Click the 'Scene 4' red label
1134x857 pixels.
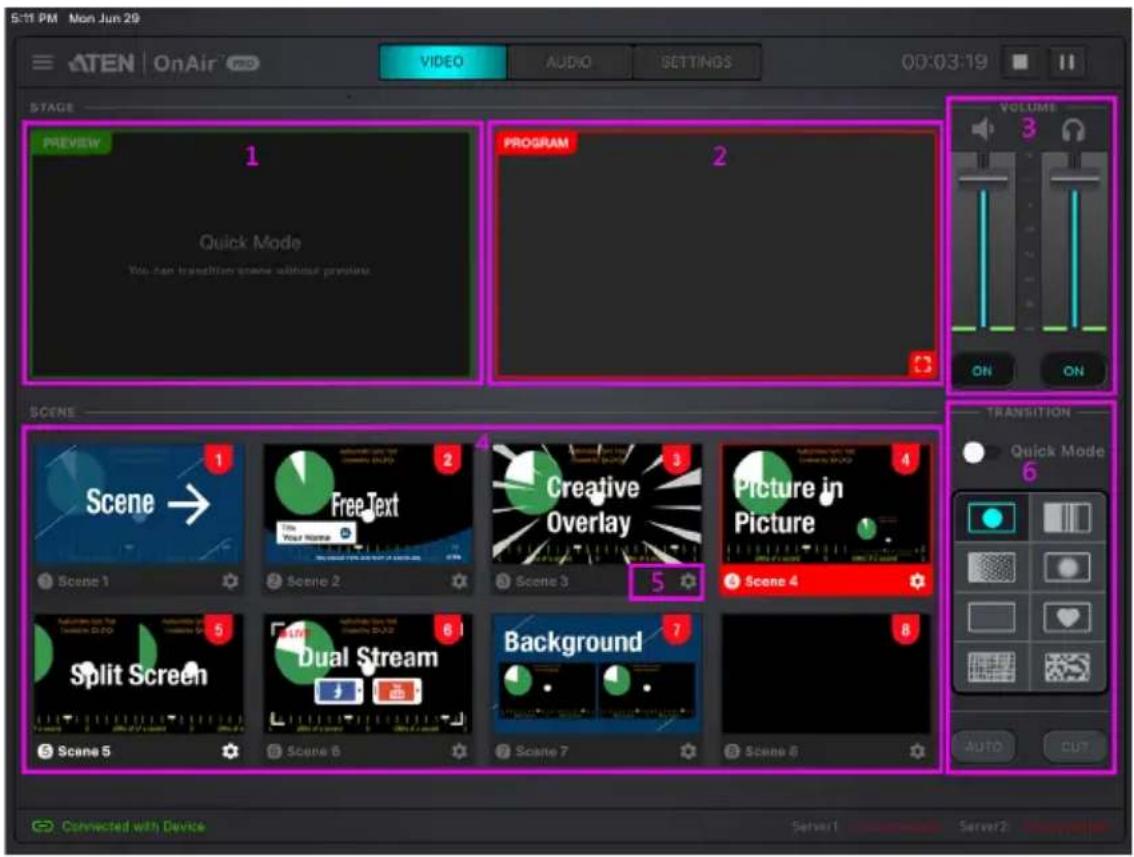click(771, 581)
